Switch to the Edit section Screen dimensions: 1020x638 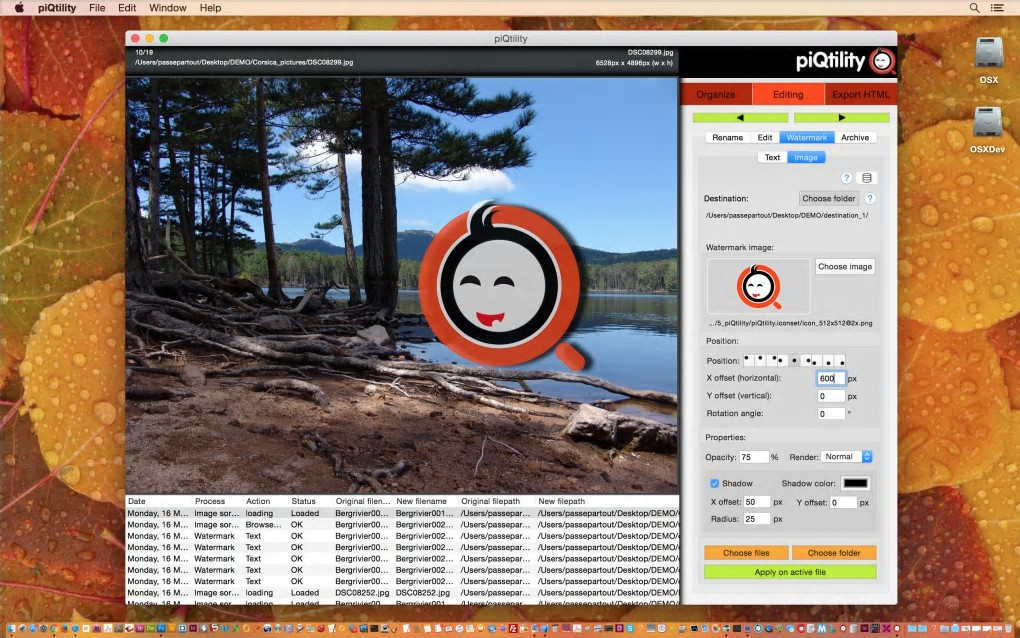[x=765, y=137]
